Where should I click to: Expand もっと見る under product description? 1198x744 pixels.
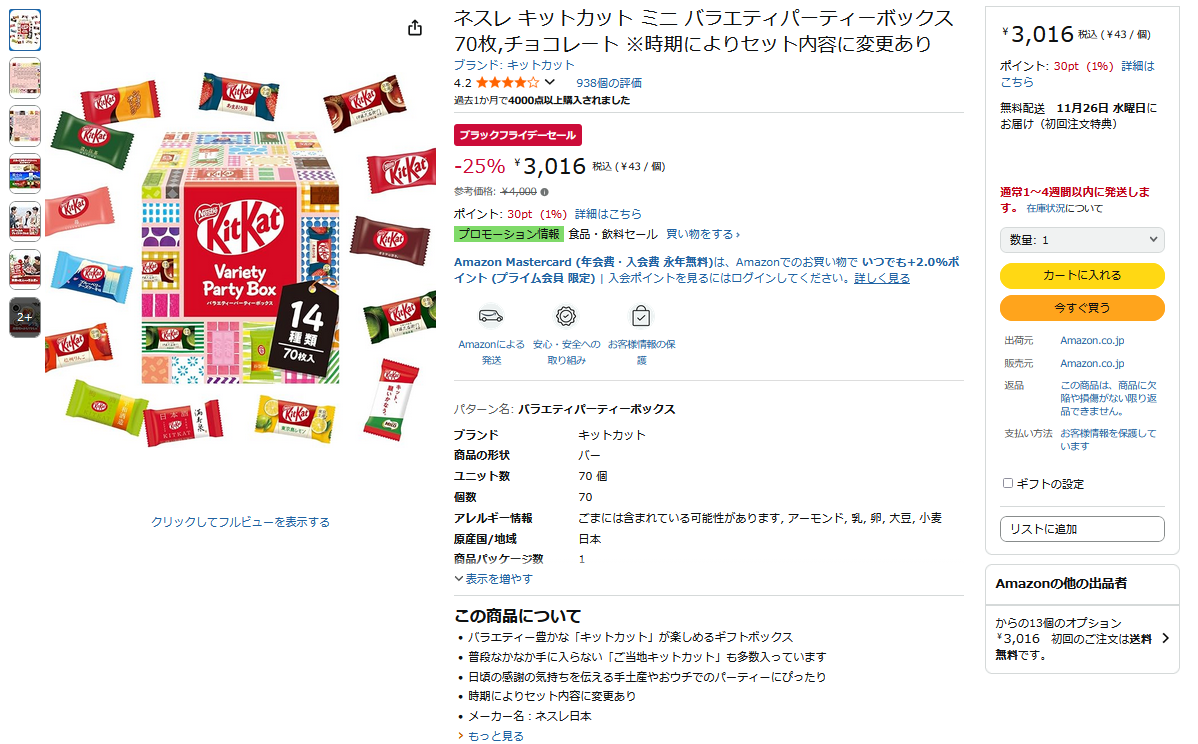click(491, 736)
